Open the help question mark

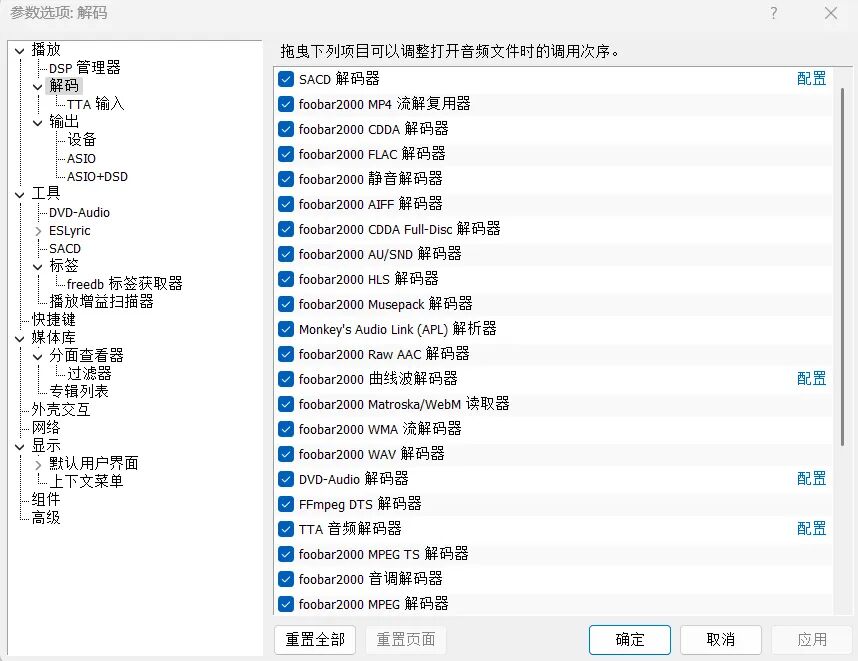click(775, 13)
